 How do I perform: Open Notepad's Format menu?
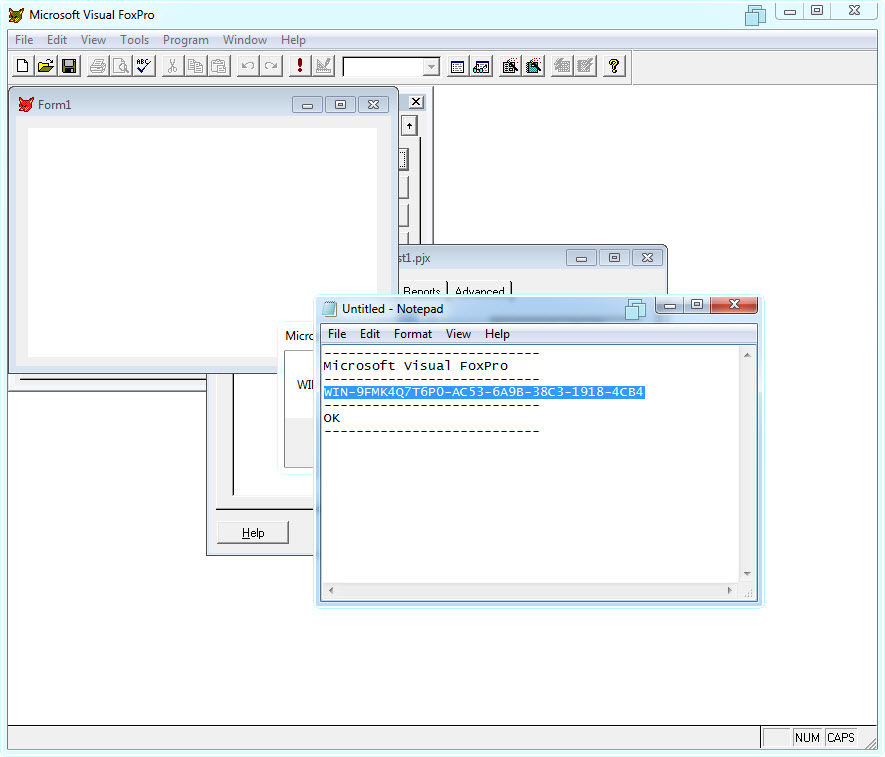click(x=413, y=334)
